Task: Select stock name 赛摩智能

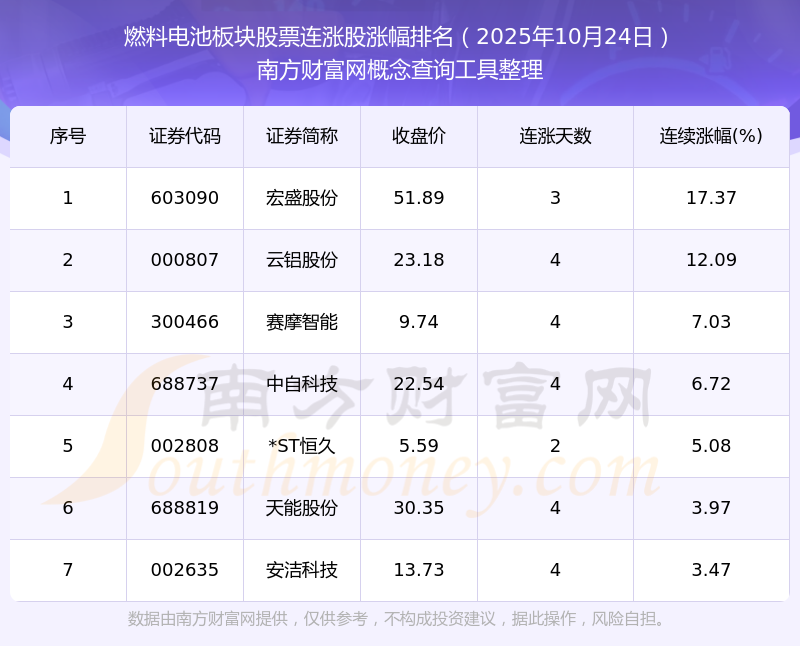Action: [x=302, y=322]
